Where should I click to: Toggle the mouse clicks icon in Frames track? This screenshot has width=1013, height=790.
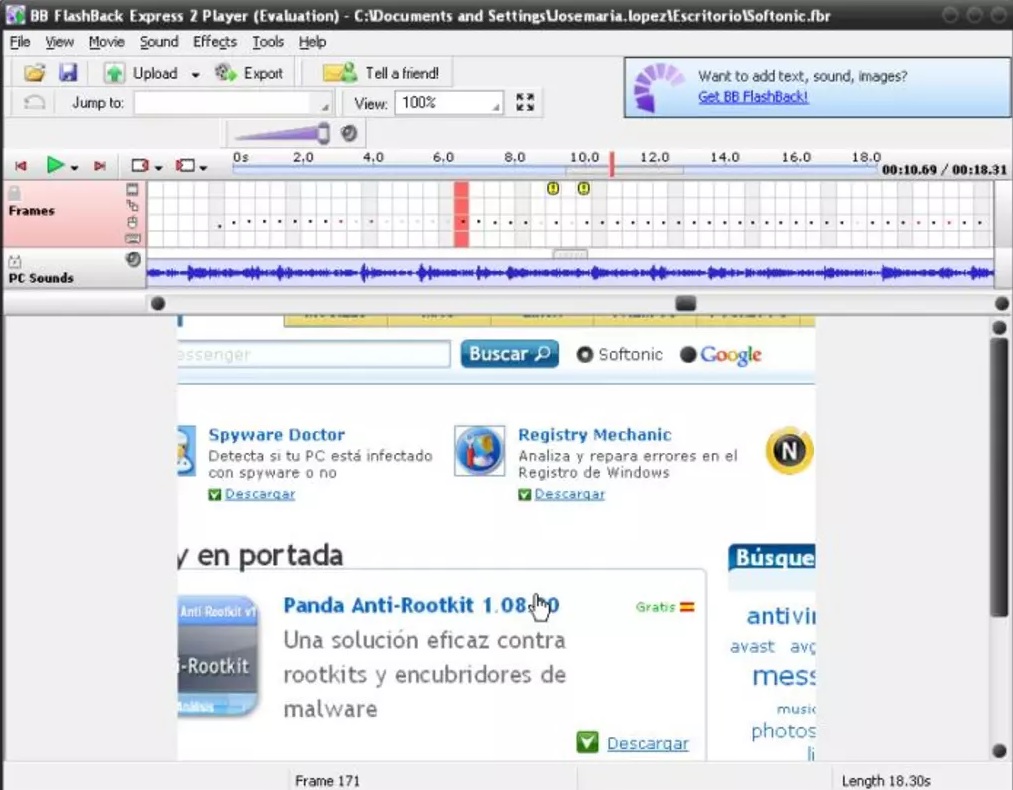(132, 223)
